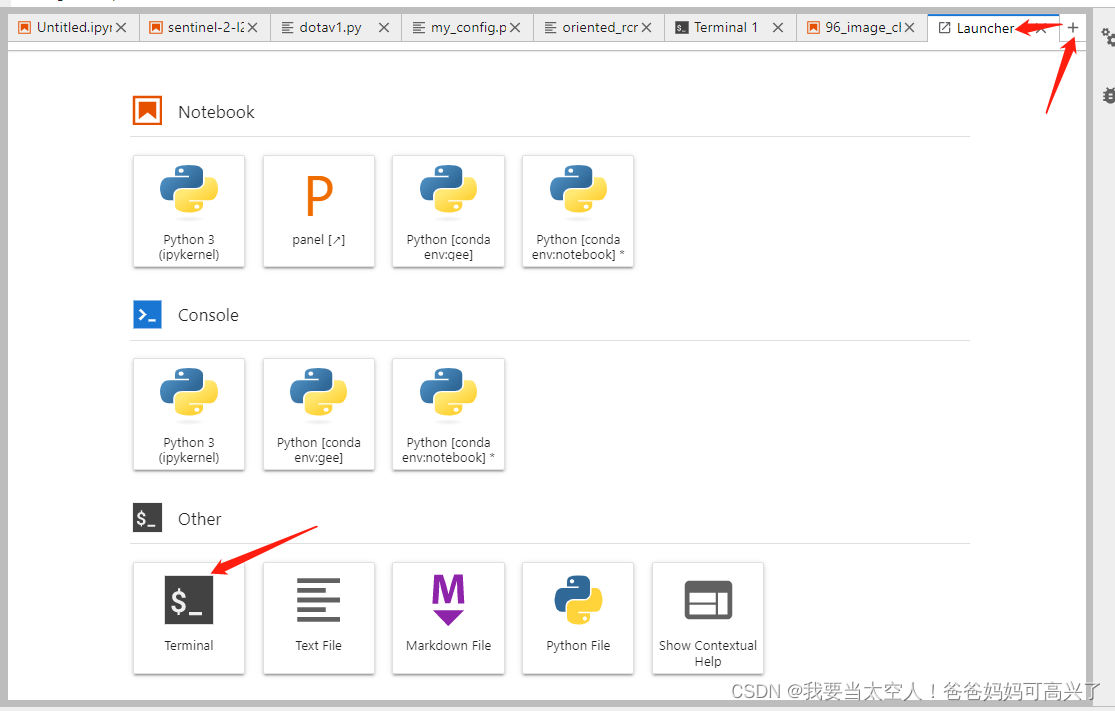Click the Console section prompt icon
1115x711 pixels.
(x=147, y=314)
